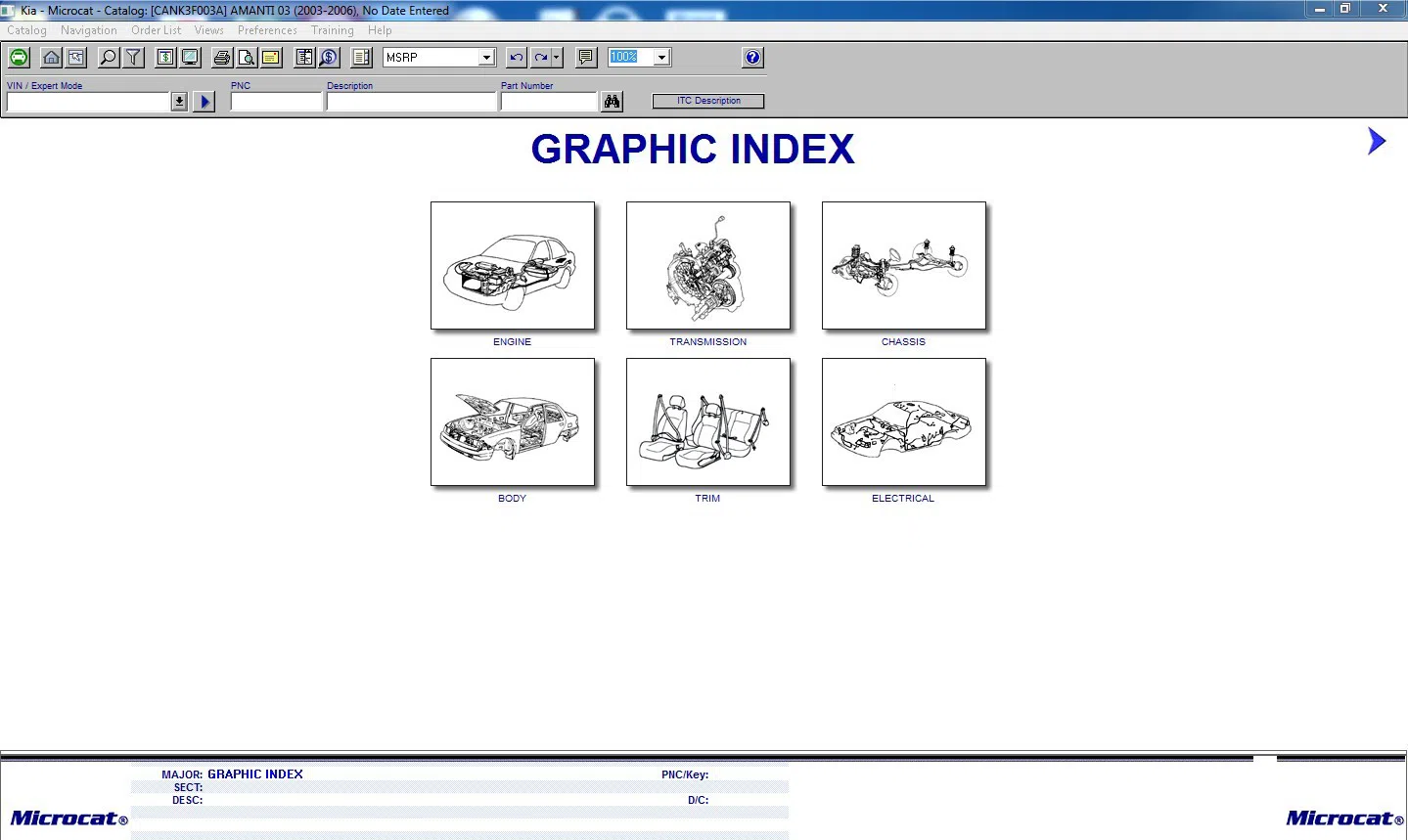Close the Microcat window
The image size is (1408, 840).
coord(1383,9)
